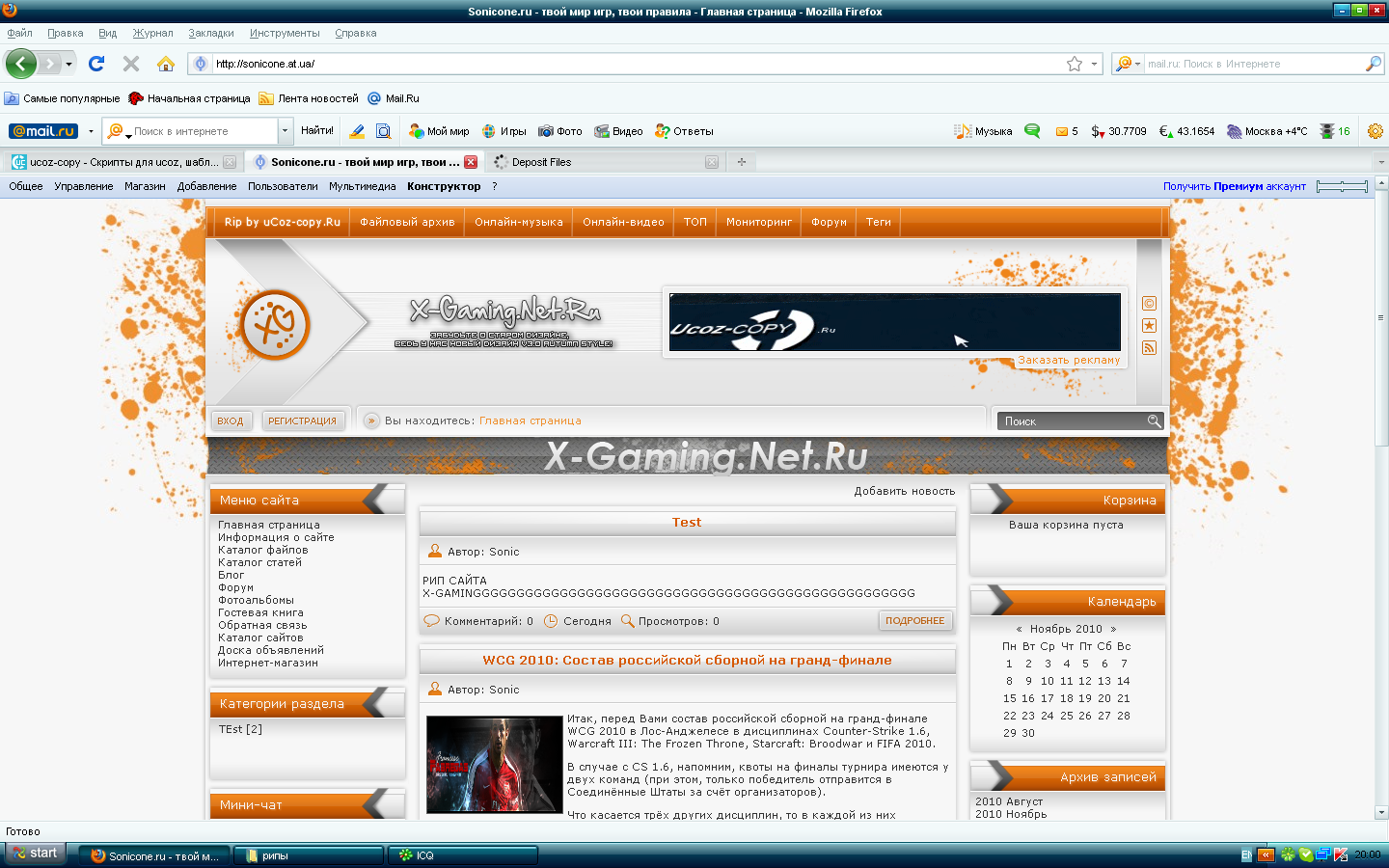Viewport: 1389px width, 868px height.
Task: Go to the browser Home page
Action: pos(166,64)
